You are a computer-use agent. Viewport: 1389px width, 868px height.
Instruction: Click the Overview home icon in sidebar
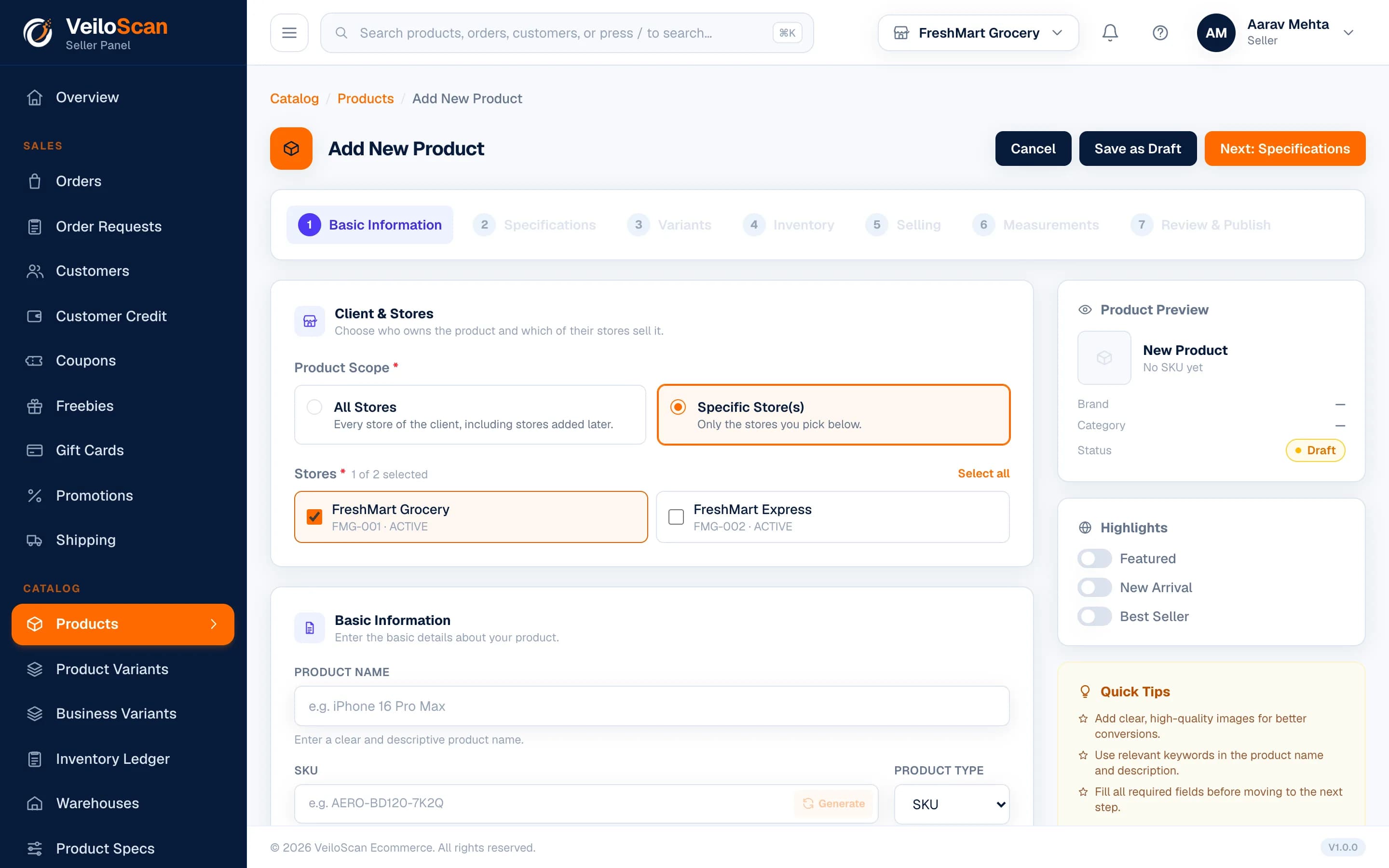(34, 97)
